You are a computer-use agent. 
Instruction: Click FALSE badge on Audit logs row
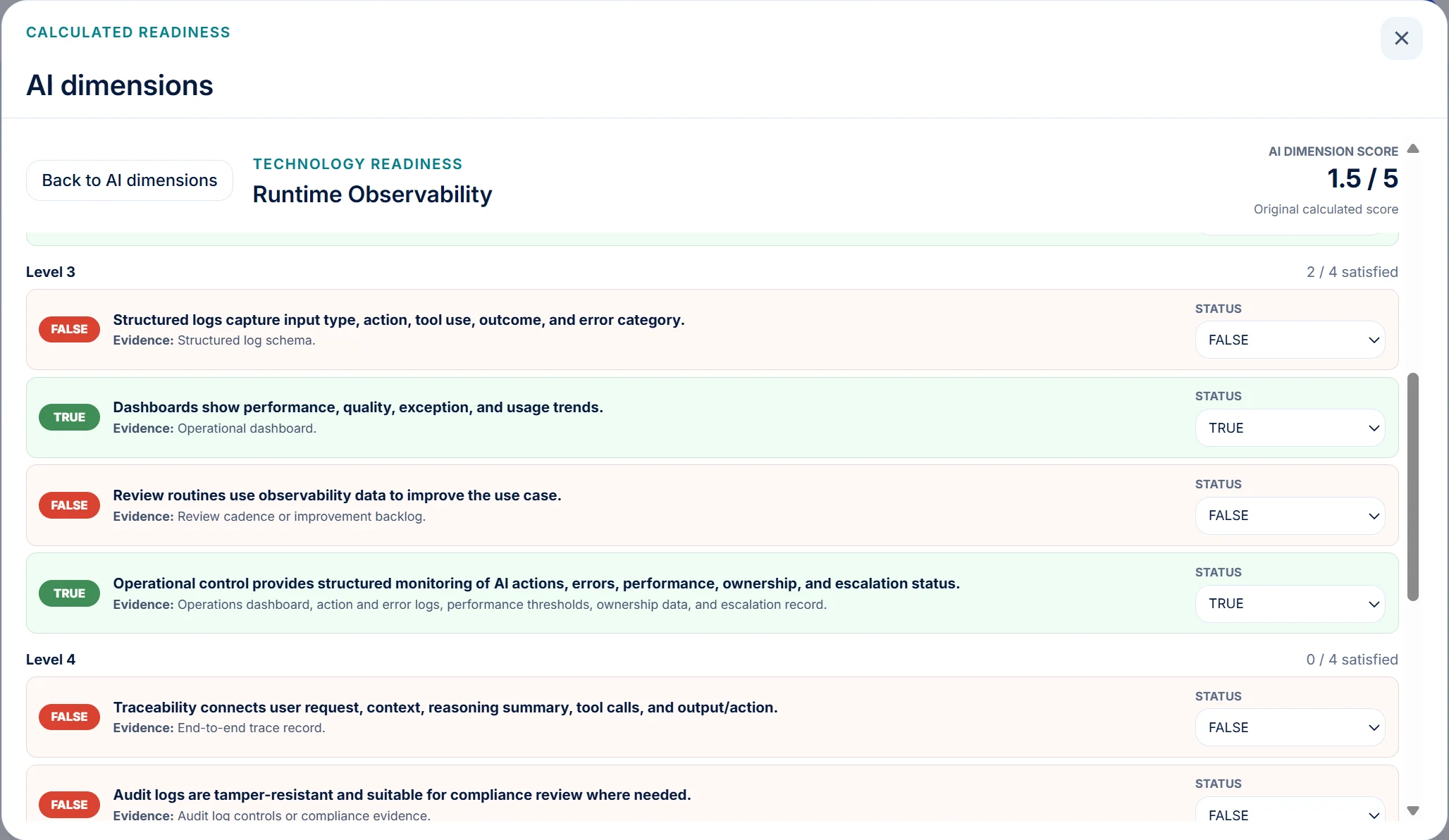coord(69,805)
